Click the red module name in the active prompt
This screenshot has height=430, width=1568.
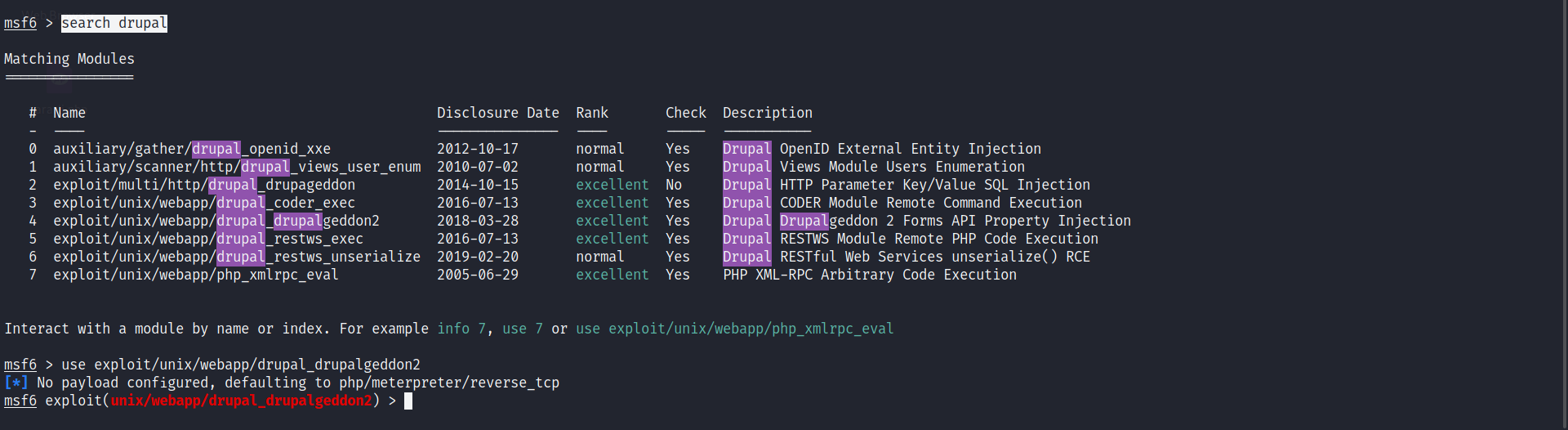tap(241, 401)
